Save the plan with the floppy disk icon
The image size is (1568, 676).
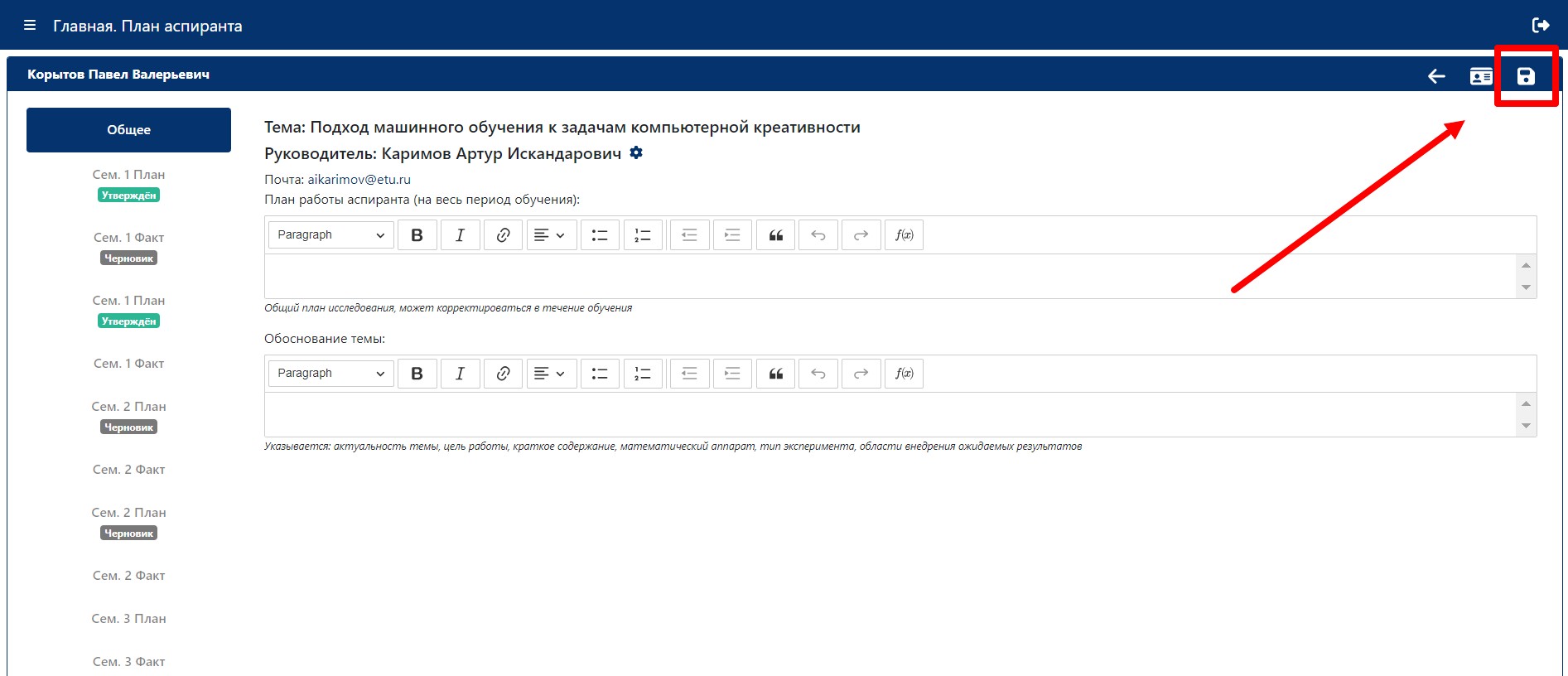(1526, 76)
